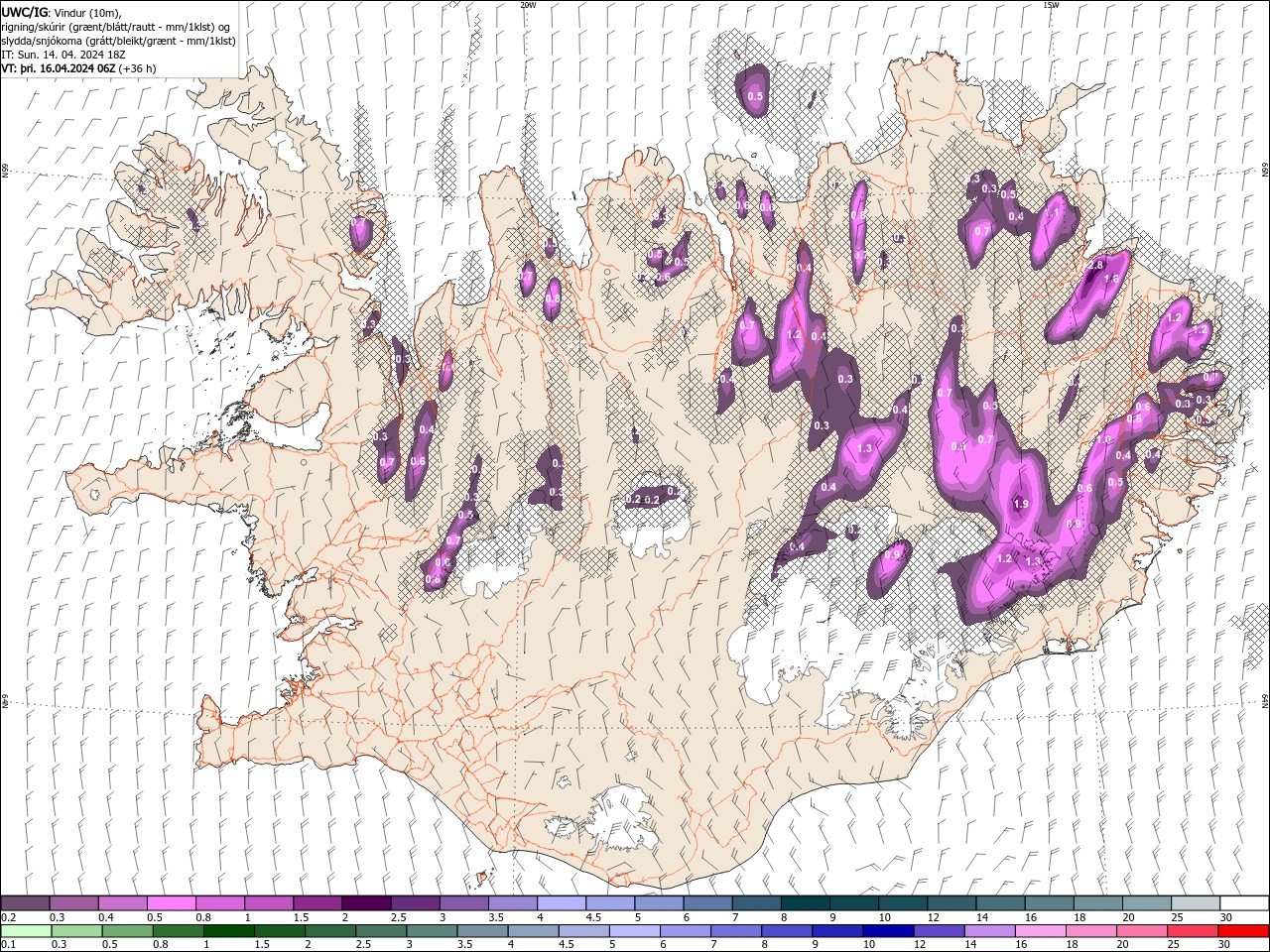
Task: Click the '0.2' label starting the upper legend
Action: [x=8, y=917]
